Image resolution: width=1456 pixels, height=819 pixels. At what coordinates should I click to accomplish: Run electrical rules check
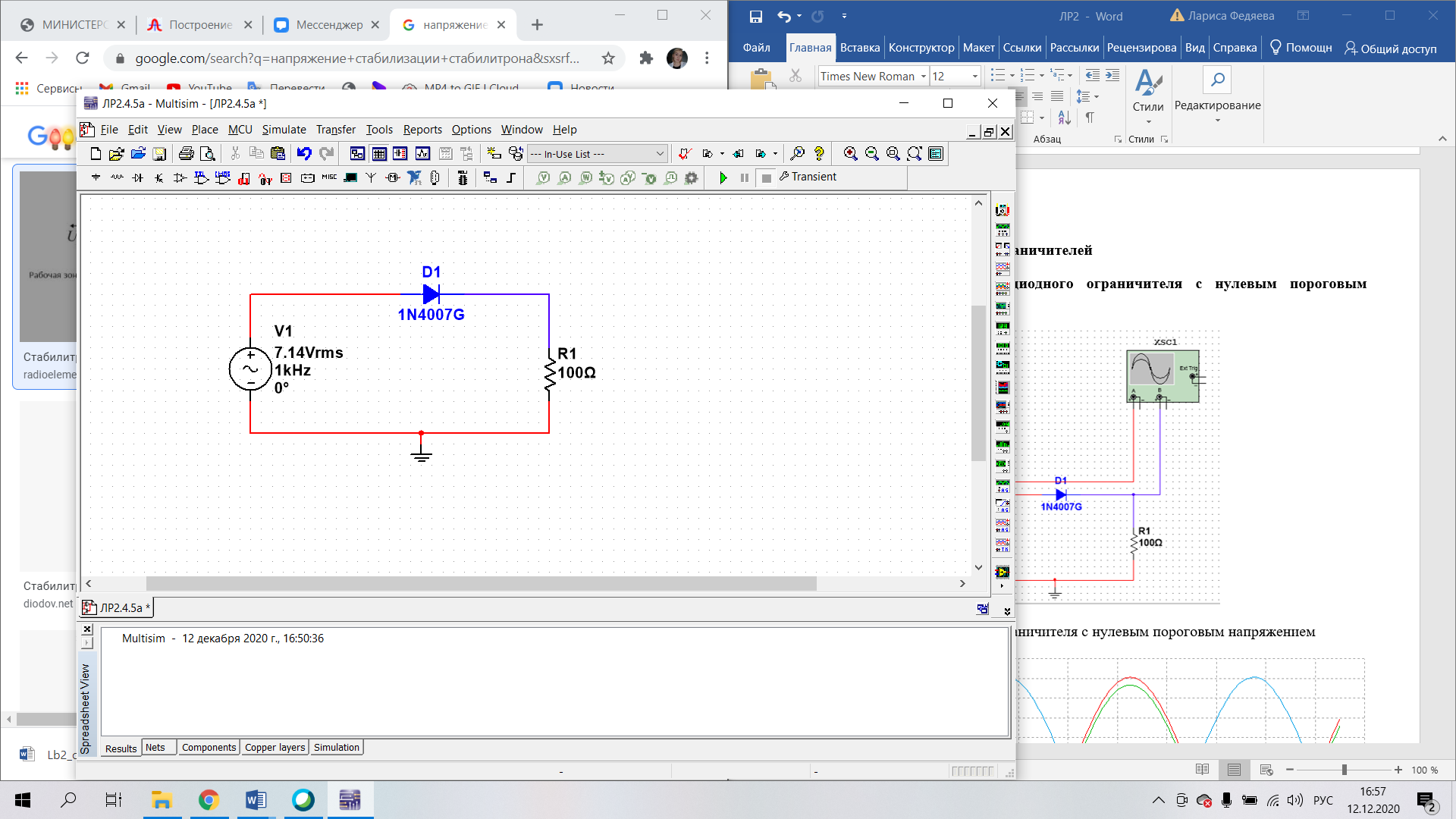point(685,154)
